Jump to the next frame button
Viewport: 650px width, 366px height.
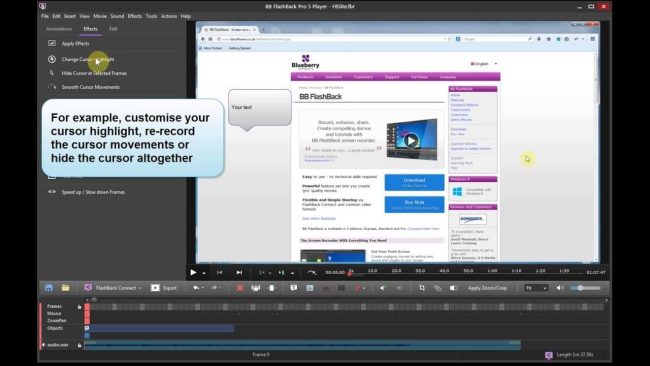click(x=239, y=272)
